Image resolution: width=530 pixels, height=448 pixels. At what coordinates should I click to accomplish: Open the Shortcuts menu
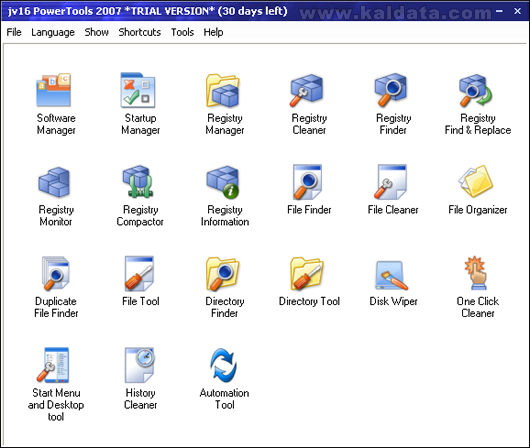click(140, 32)
